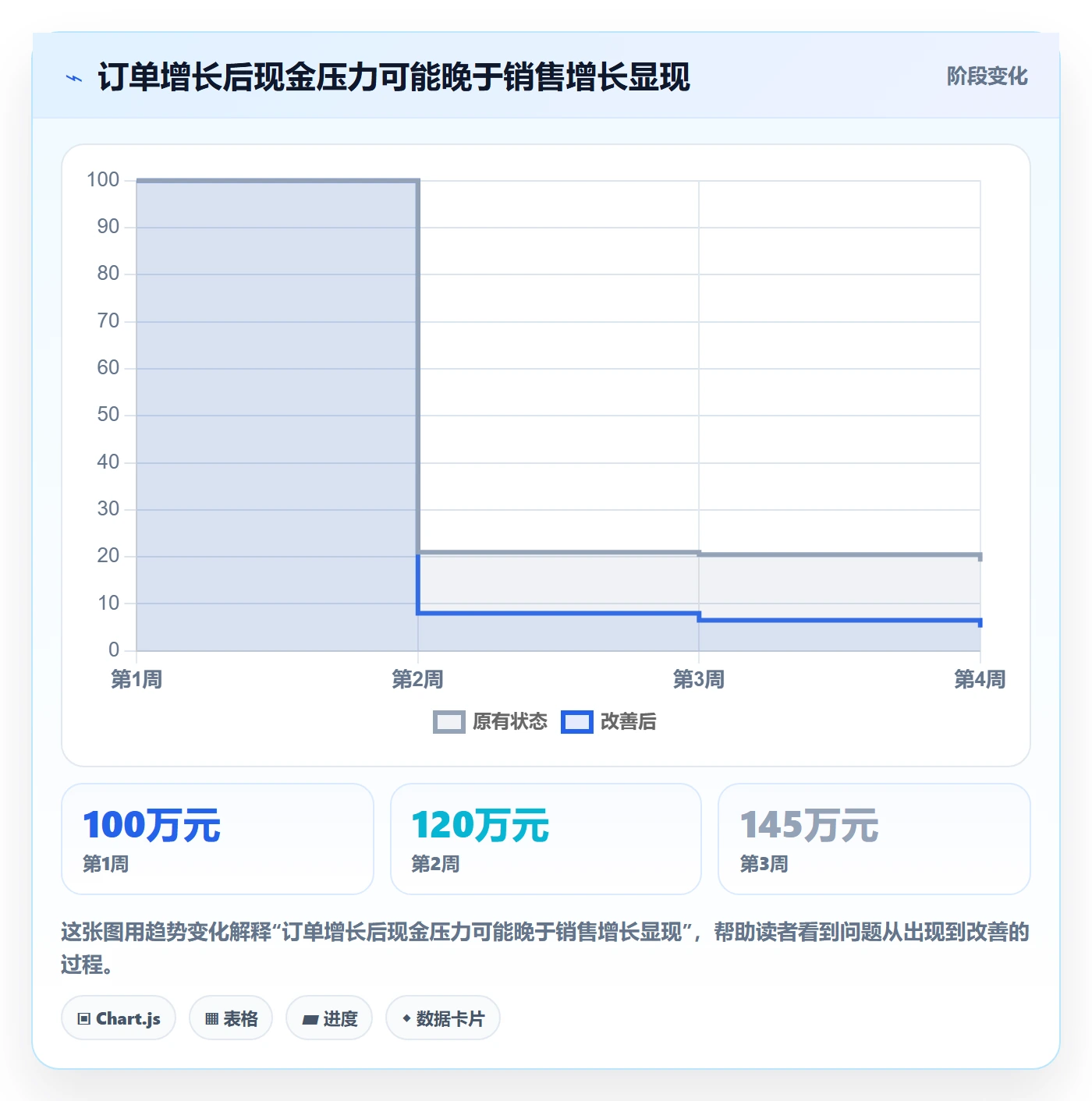1092x1101 pixels.
Task: Click the 50 y-axis tick label
Action: tap(108, 415)
